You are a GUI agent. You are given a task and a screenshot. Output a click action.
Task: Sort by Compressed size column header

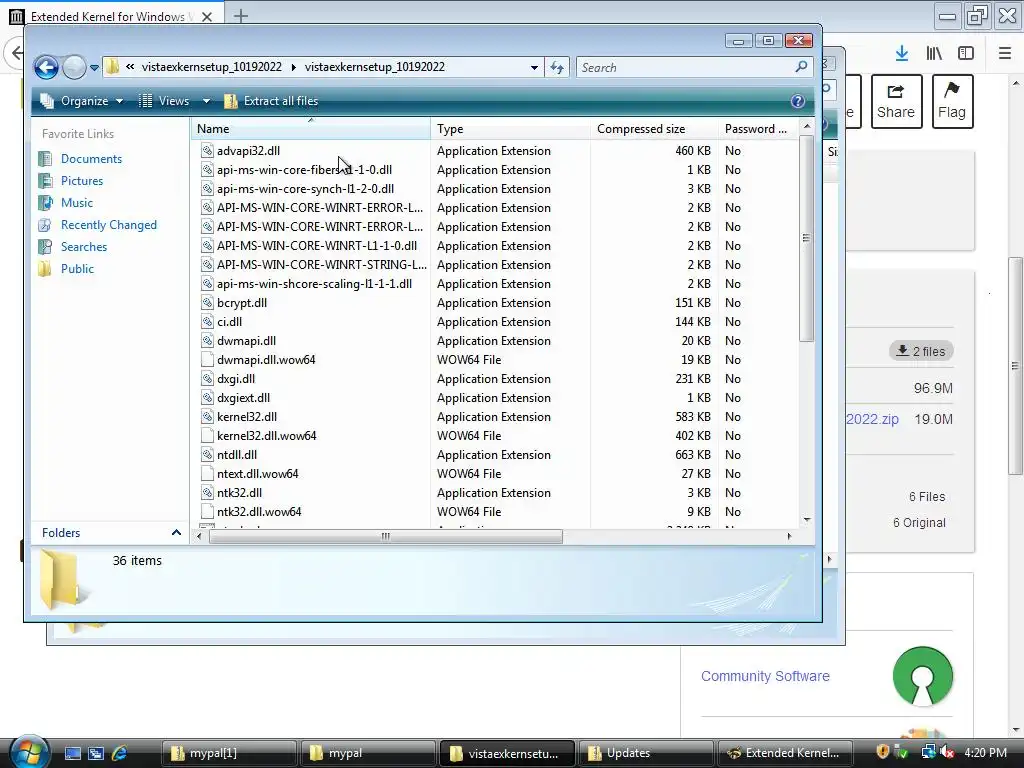654,129
